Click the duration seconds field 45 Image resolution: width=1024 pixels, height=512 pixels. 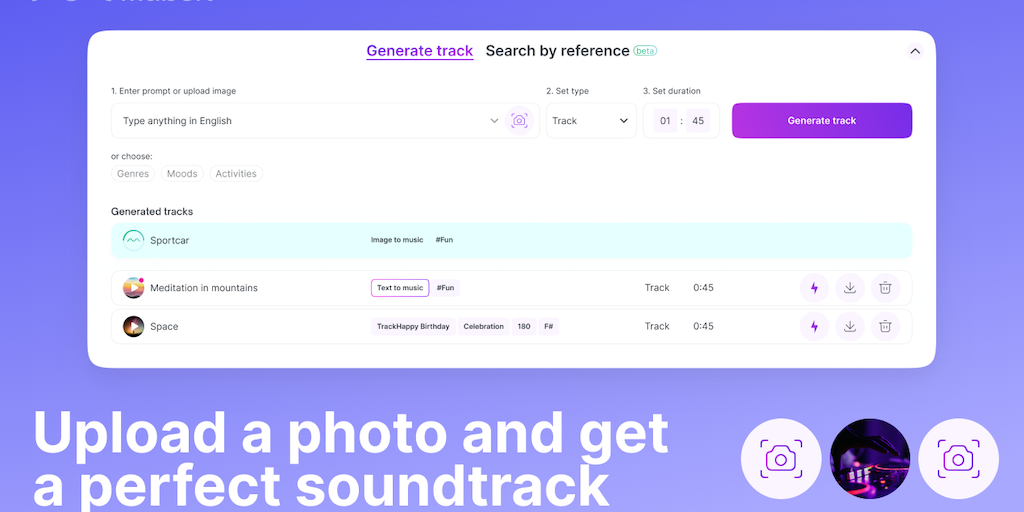[698, 121]
